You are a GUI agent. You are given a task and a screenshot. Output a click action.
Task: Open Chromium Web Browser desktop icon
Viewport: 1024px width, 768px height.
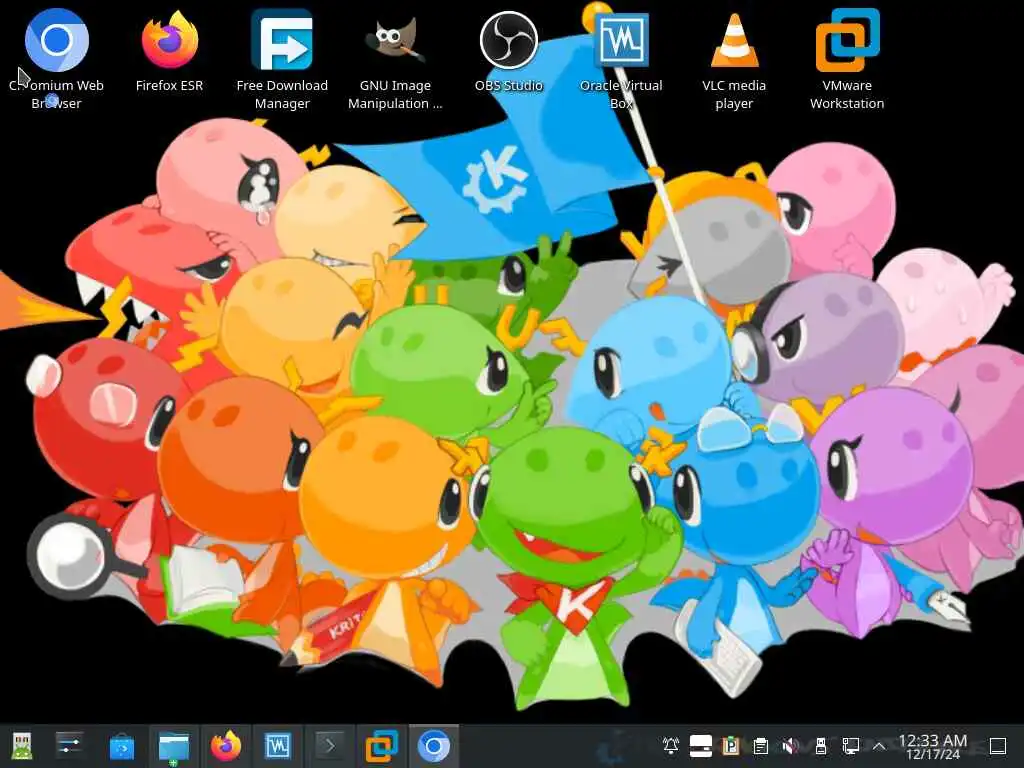[x=56, y=40]
